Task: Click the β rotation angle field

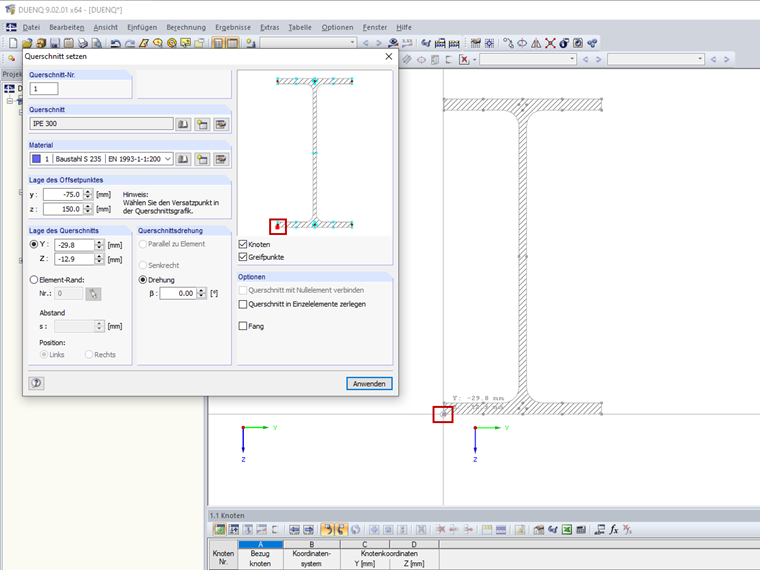Action: point(178,293)
